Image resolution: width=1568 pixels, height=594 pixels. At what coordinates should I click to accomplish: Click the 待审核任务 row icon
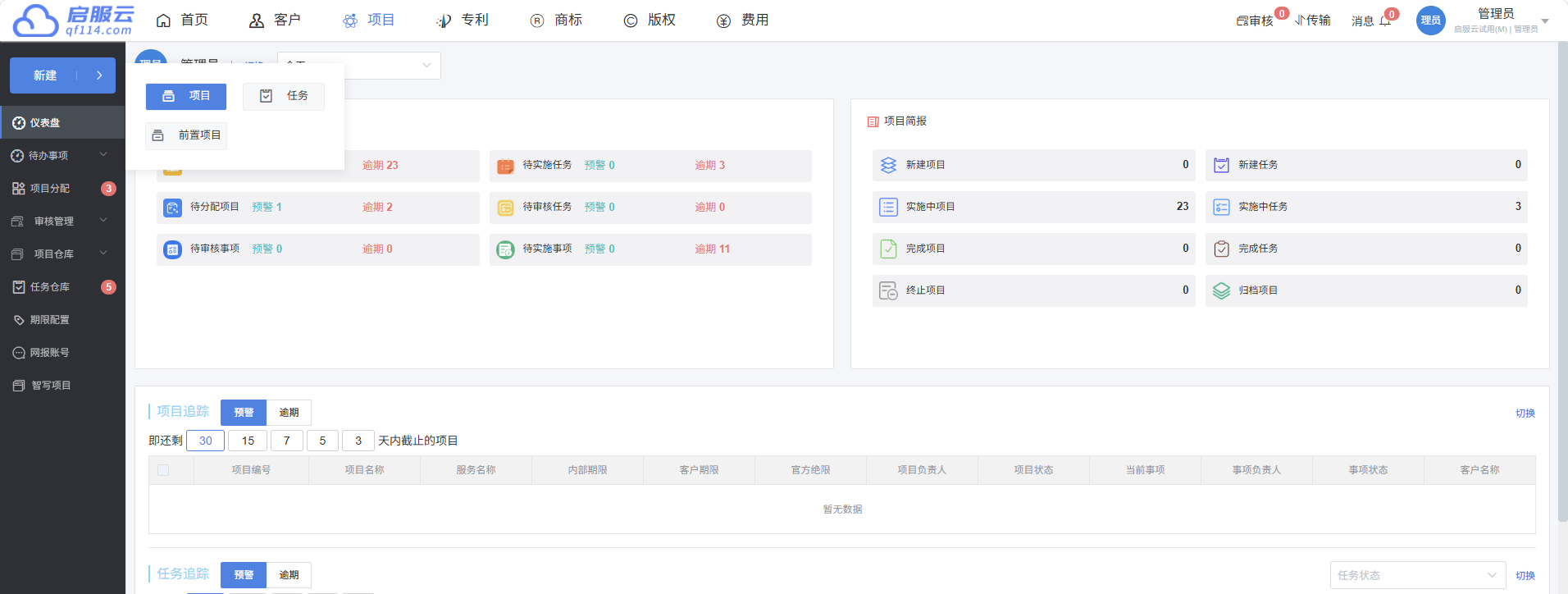point(505,208)
